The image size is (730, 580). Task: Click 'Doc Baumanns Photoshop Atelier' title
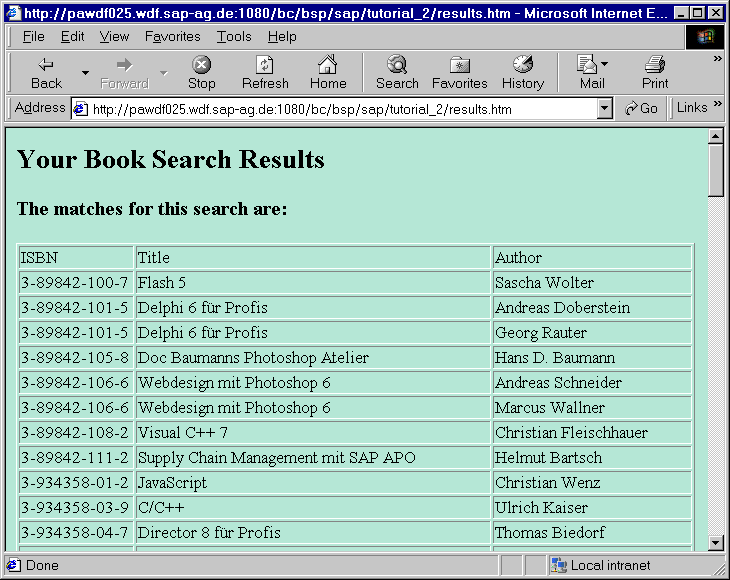point(313,357)
